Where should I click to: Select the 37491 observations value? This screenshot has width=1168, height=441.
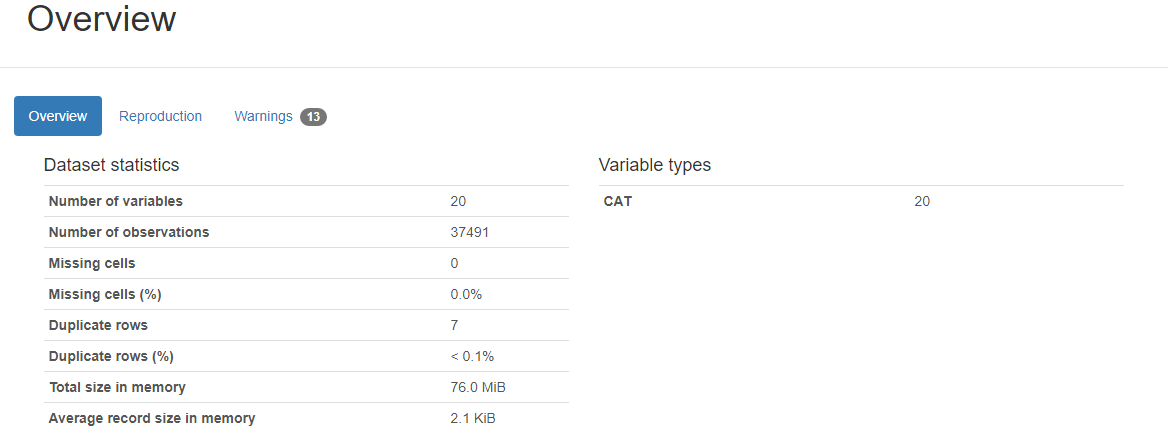pyautogui.click(x=469, y=232)
